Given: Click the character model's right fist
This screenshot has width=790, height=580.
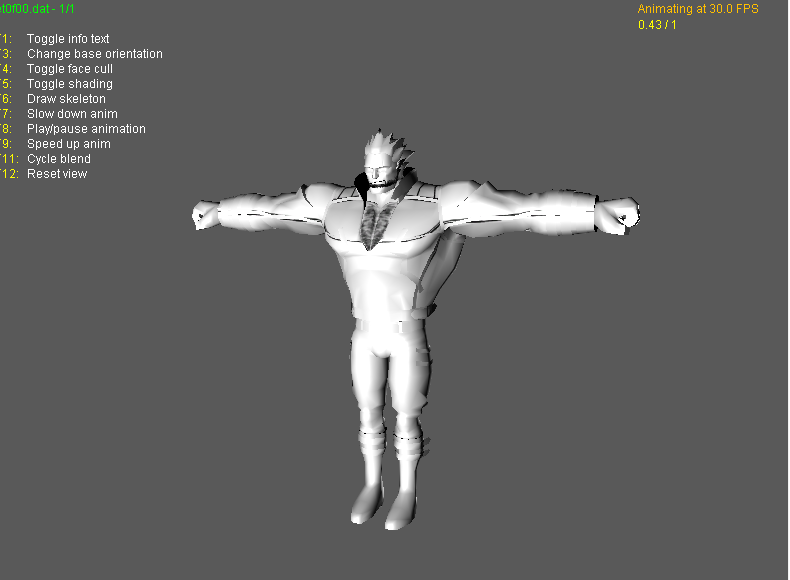Looking at the screenshot, I should pos(206,215).
